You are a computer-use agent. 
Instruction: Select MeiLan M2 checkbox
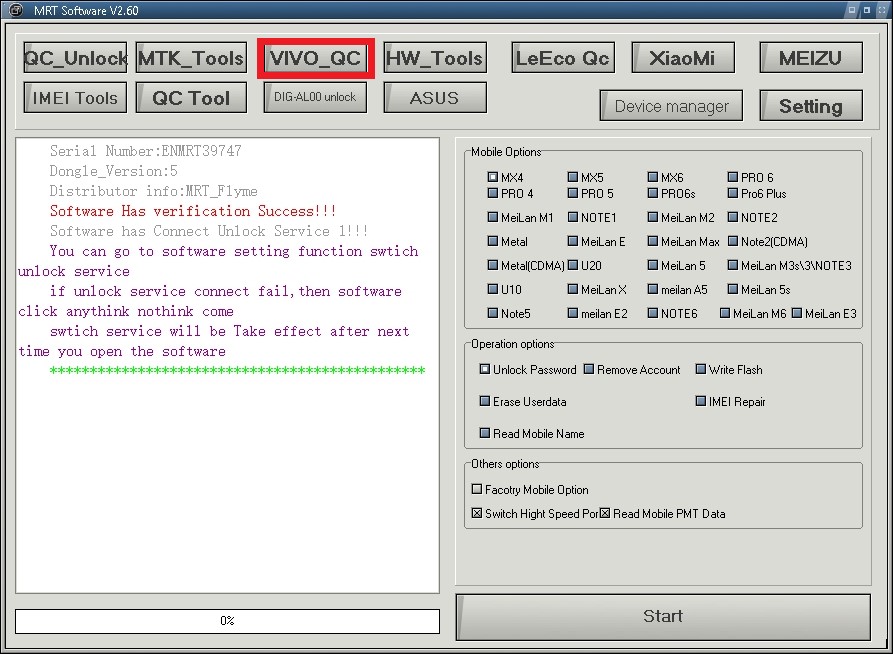point(653,217)
